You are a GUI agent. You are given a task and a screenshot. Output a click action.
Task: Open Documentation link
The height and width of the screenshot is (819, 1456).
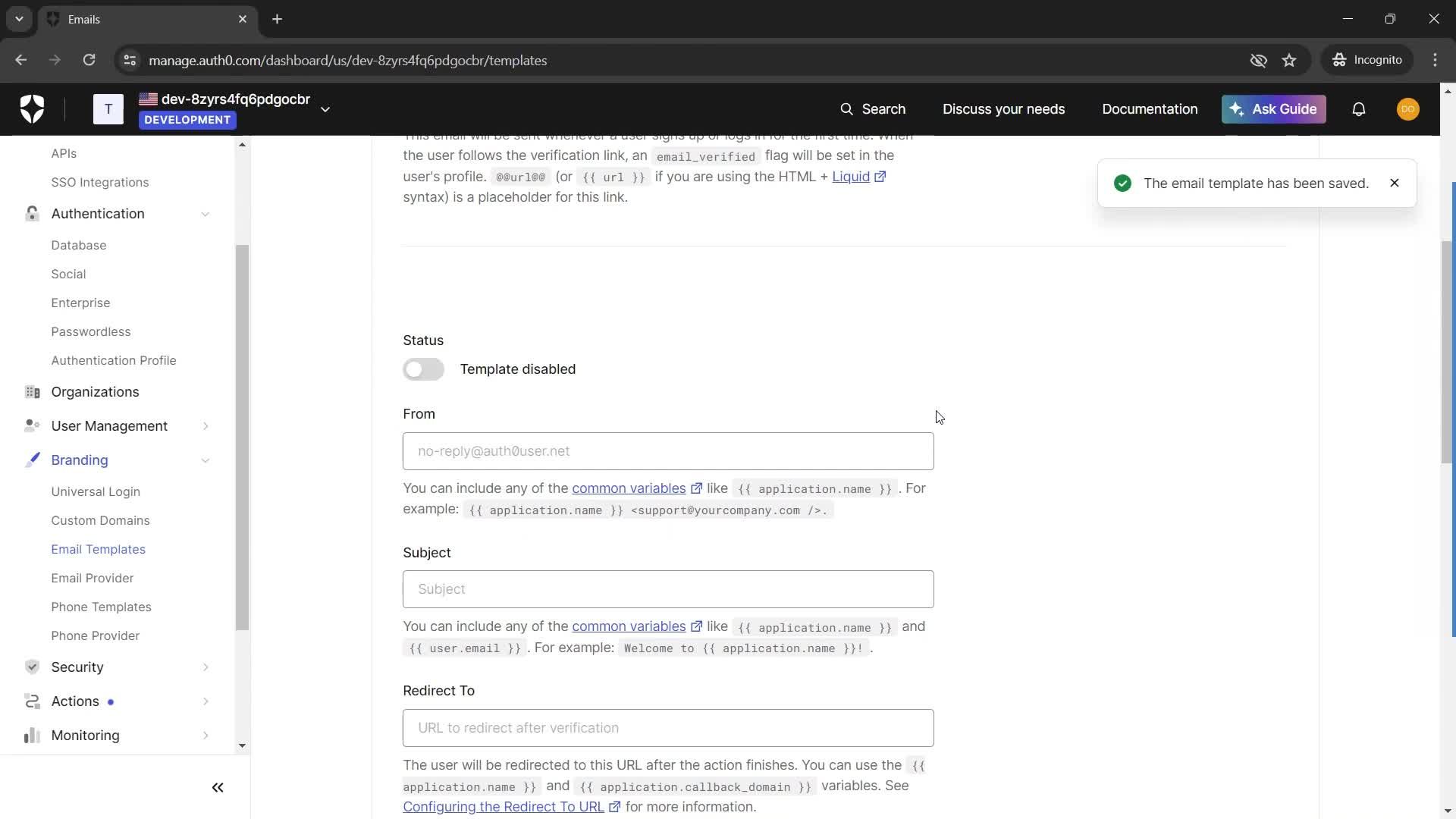[1150, 109]
